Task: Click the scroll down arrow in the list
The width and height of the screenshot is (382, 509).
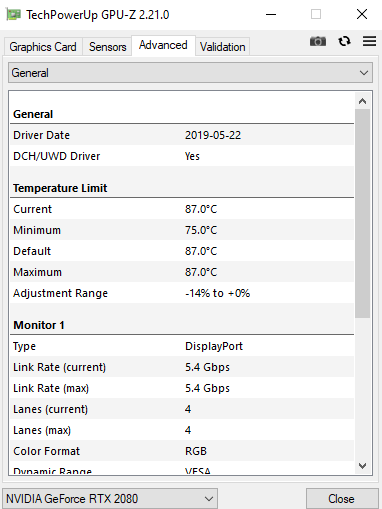Action: pyautogui.click(x=362, y=465)
